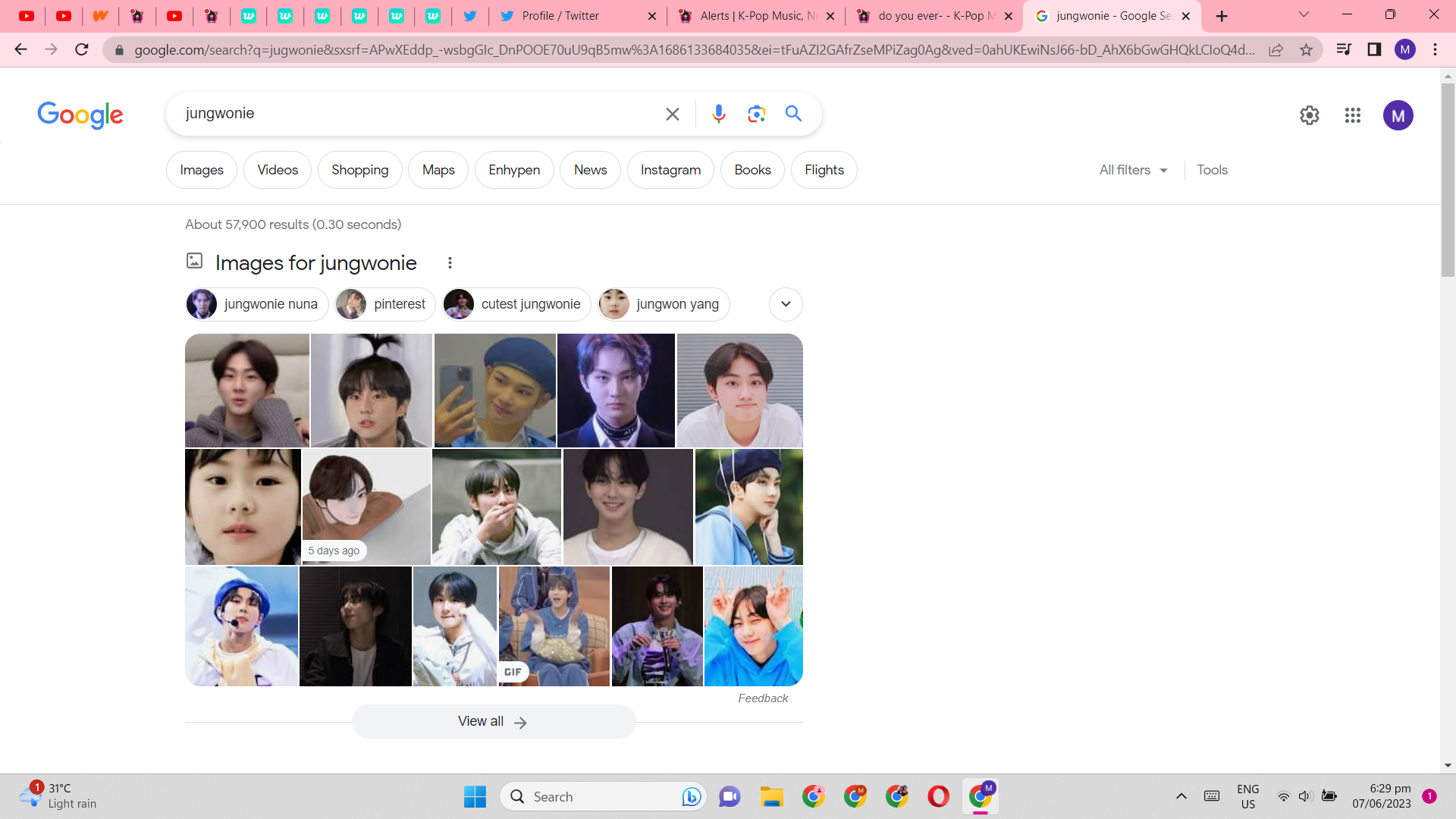Open volume control in system tray
Screen dimensions: 1456x819
tap(1305, 796)
